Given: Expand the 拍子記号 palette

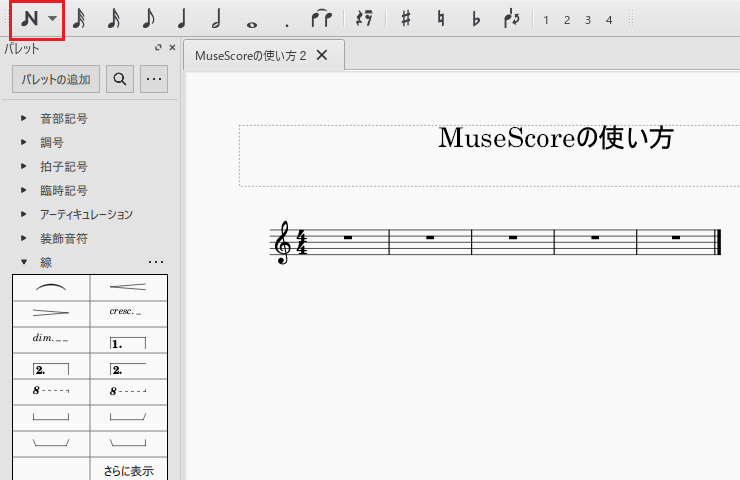Looking at the screenshot, I should point(24,166).
